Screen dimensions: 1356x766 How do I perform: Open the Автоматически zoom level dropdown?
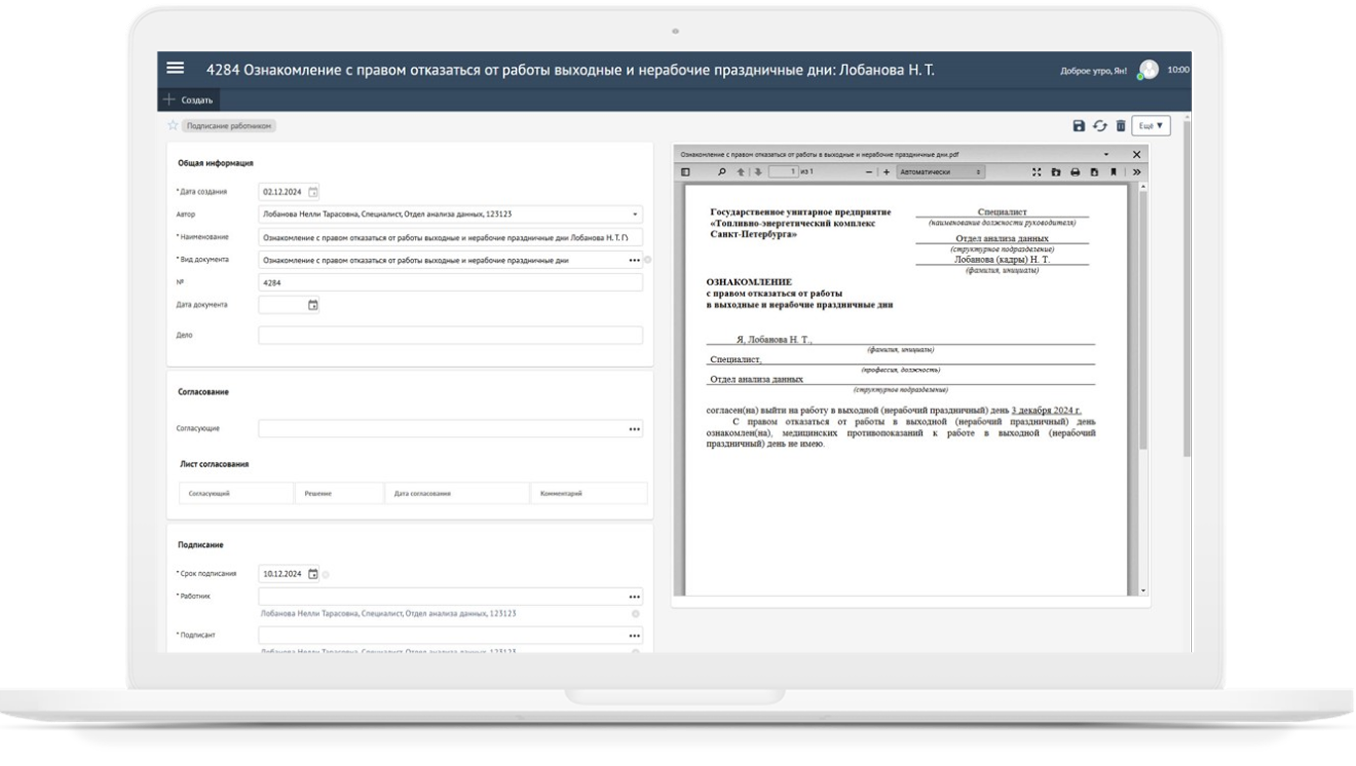940,172
